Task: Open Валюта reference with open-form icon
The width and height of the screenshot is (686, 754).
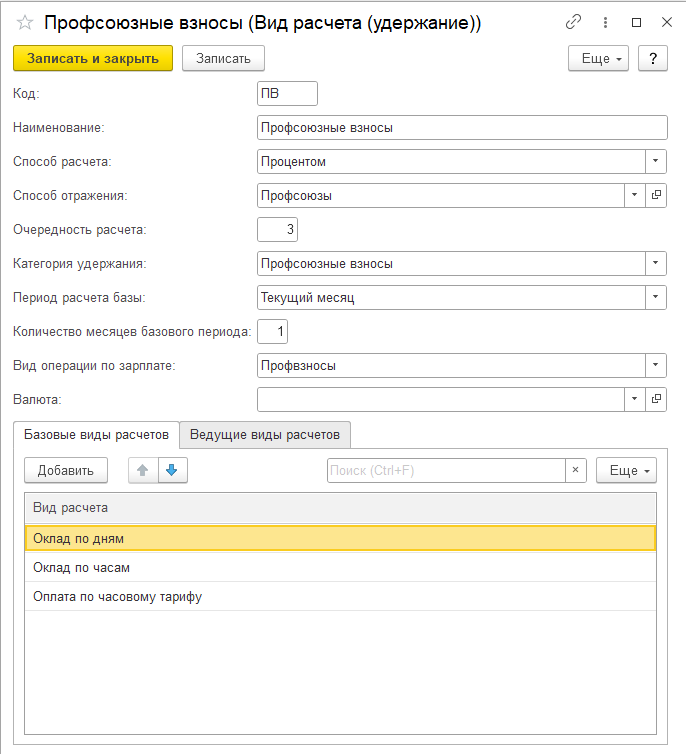Action: coord(656,399)
